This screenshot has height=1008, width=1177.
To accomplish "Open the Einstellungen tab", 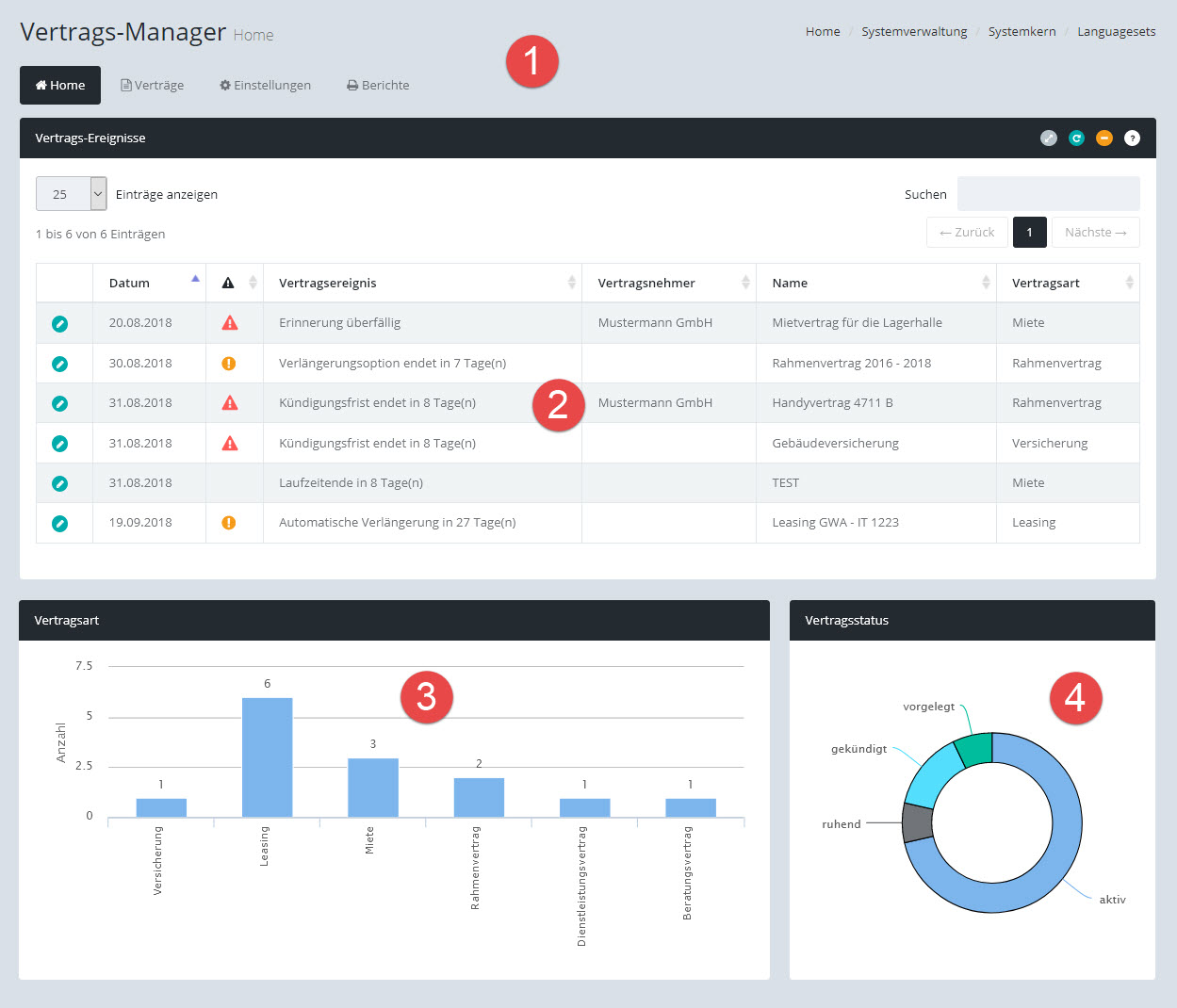I will [x=265, y=86].
